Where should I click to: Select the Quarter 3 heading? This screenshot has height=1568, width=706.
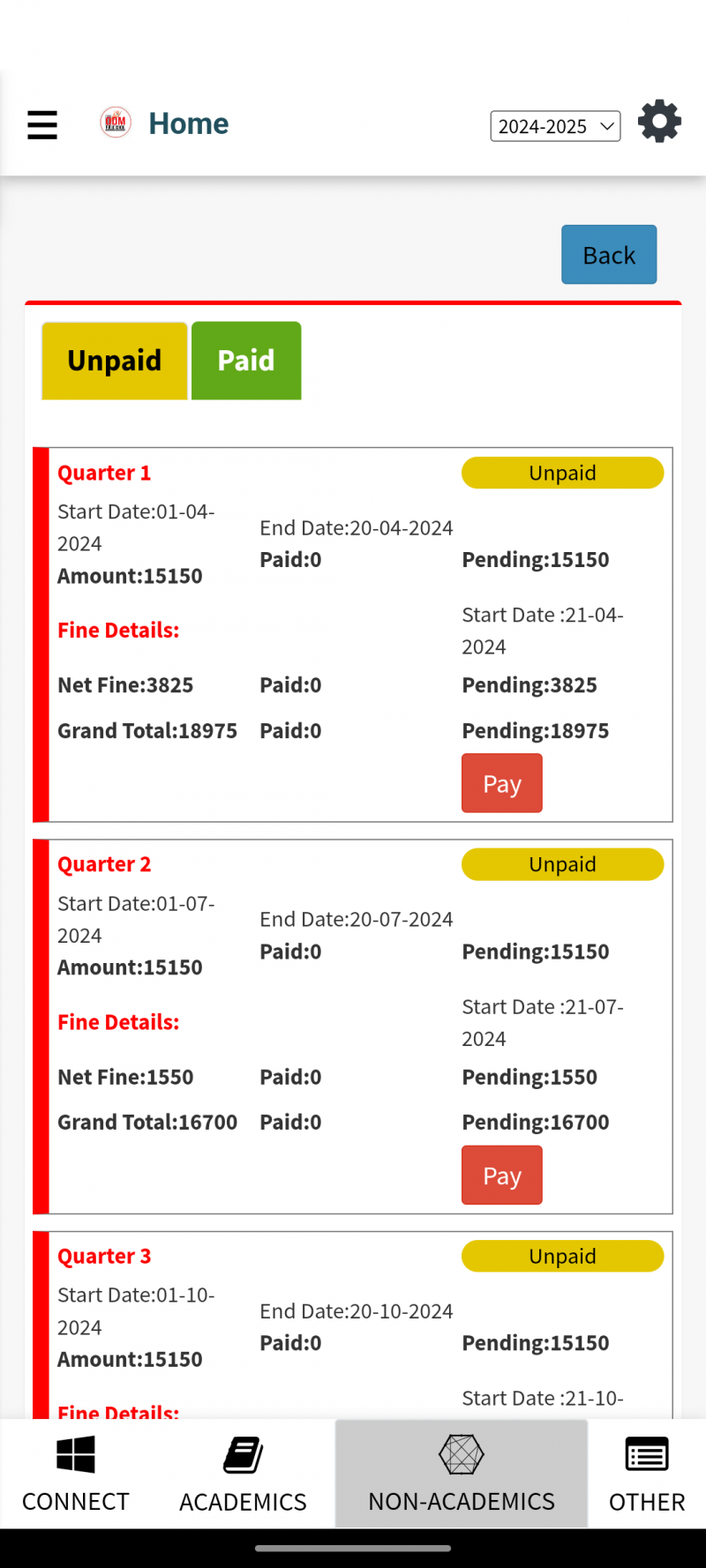pos(104,1256)
